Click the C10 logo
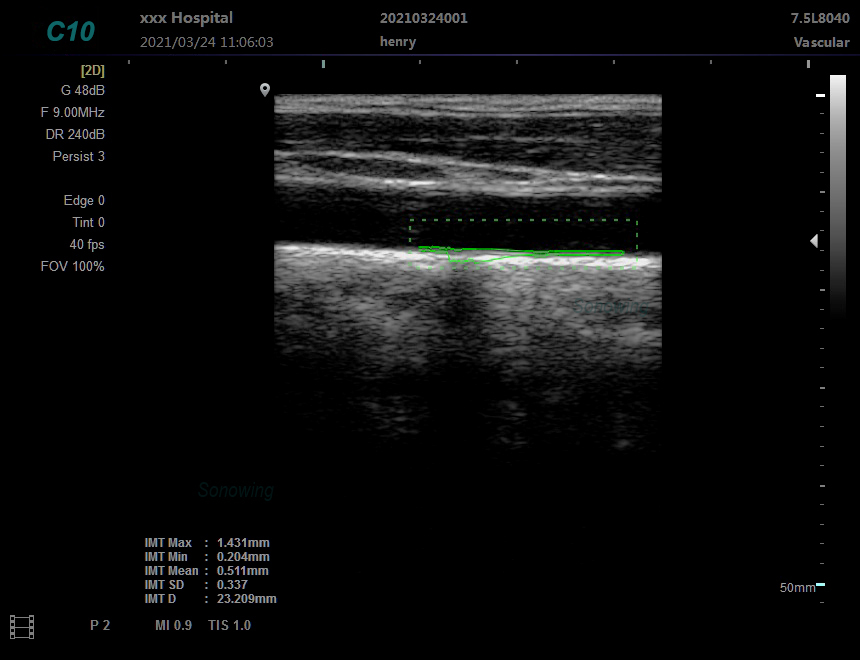 70,31
